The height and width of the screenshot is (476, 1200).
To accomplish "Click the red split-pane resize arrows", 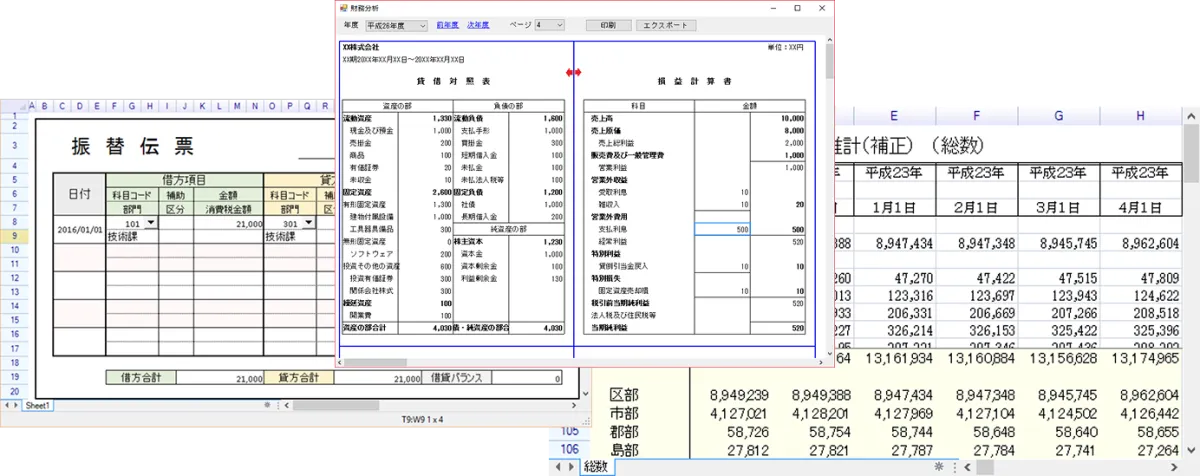I will click(x=574, y=73).
